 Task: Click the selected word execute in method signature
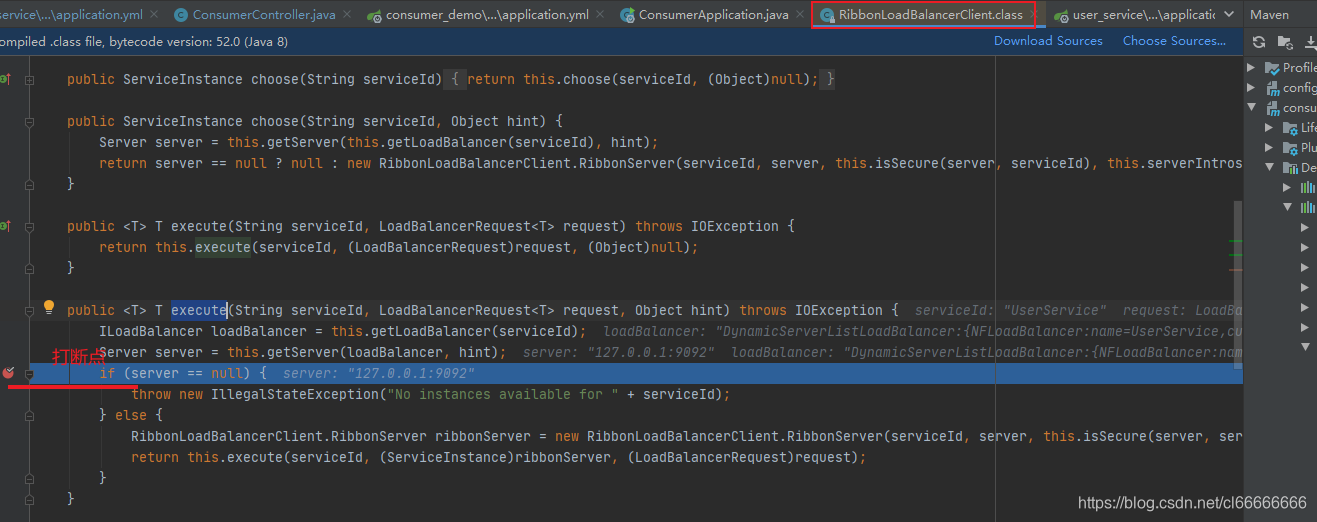[x=199, y=310]
